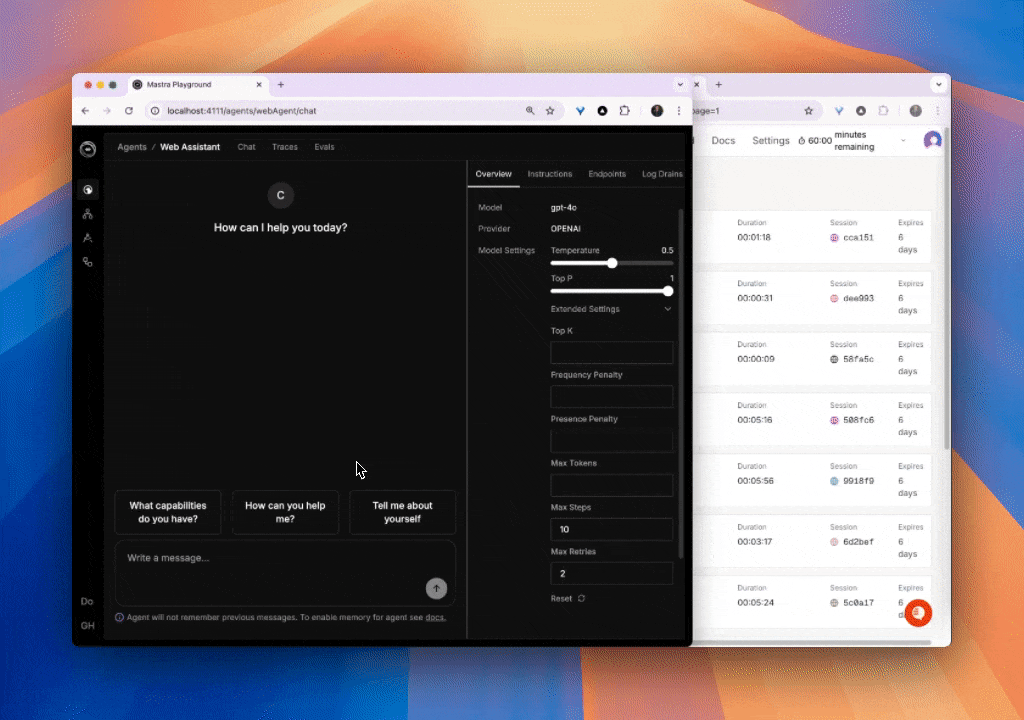Reset model settings using Reset control
Viewport: 1024px width, 720px height.
pyautogui.click(x=564, y=596)
